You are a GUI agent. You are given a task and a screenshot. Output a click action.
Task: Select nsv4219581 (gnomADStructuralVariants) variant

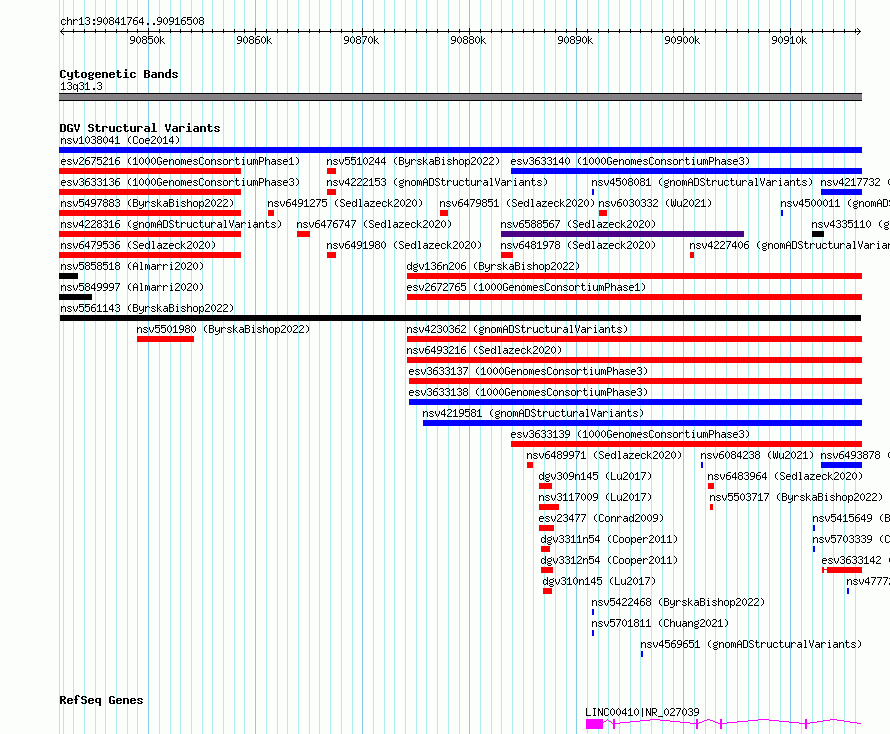533,413
